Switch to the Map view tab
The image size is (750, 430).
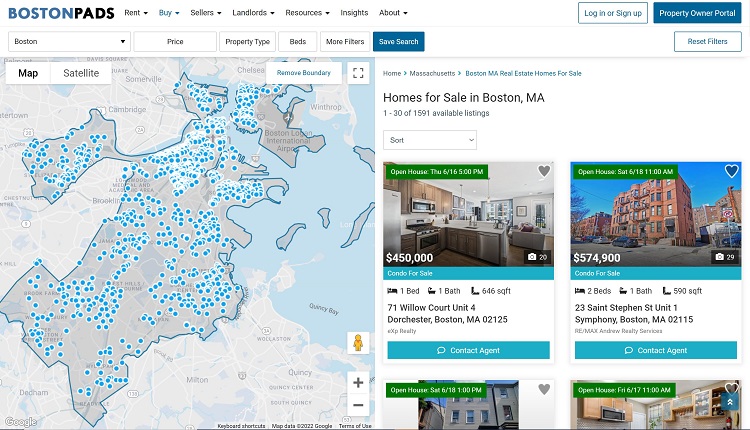[28, 73]
